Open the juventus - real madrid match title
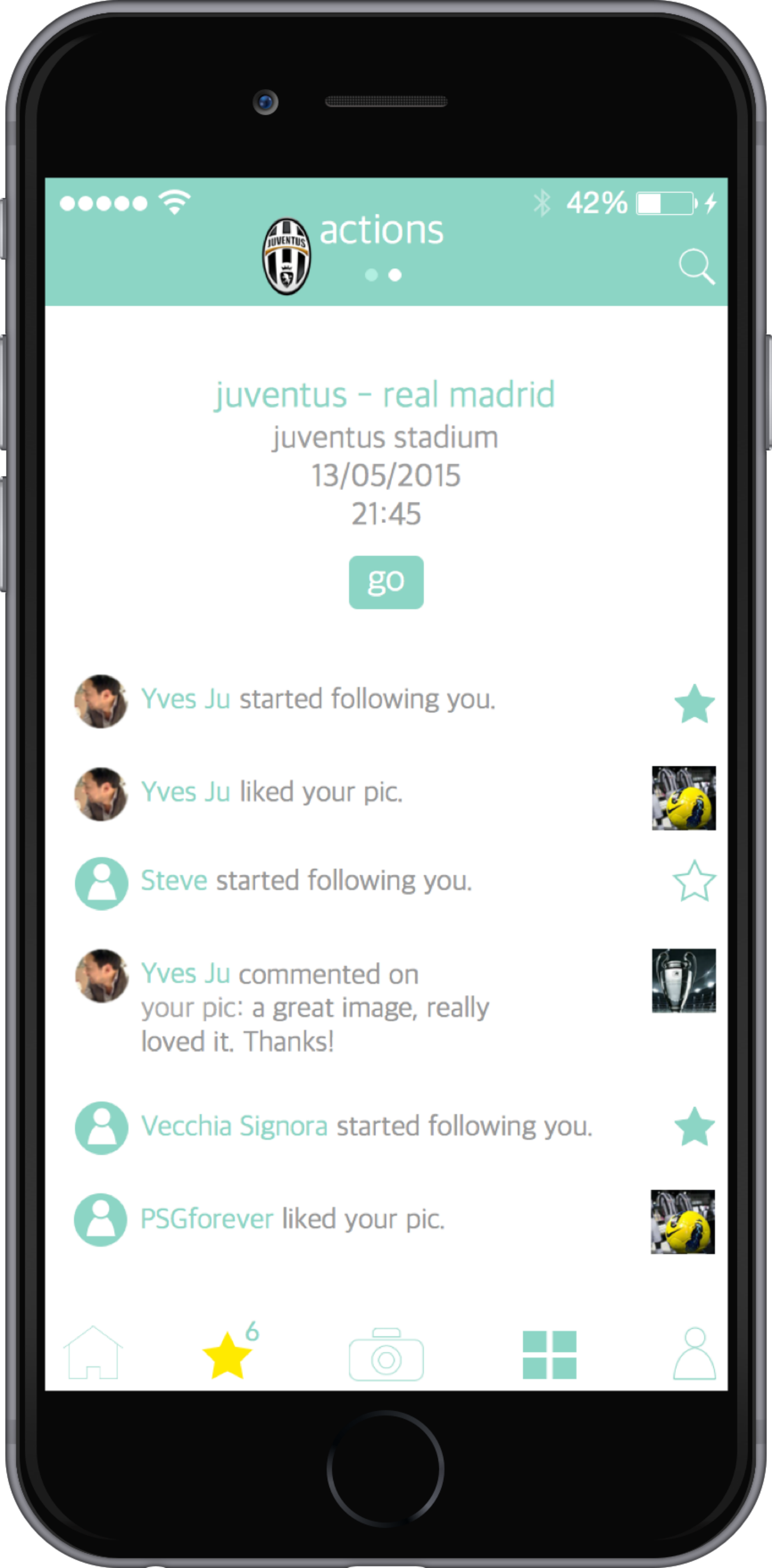Image resolution: width=772 pixels, height=1568 pixels. 385,395
